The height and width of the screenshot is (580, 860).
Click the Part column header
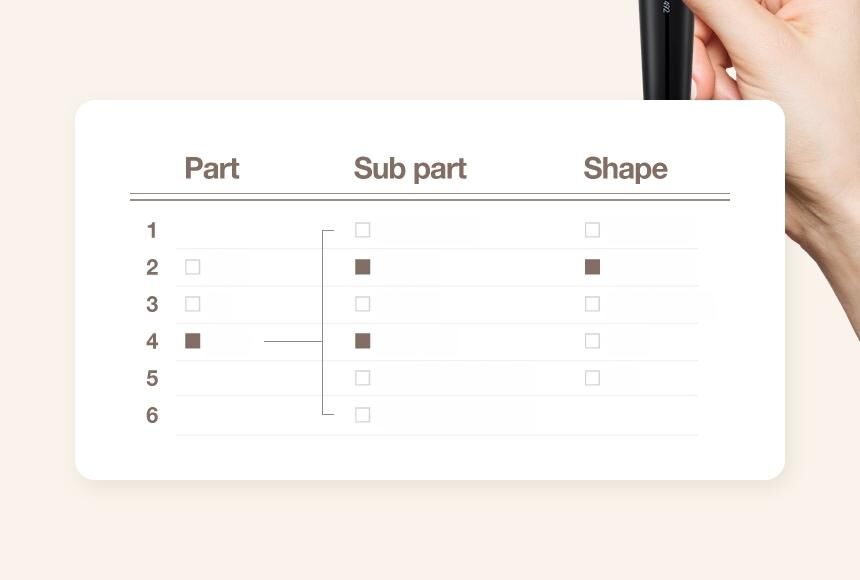point(212,168)
